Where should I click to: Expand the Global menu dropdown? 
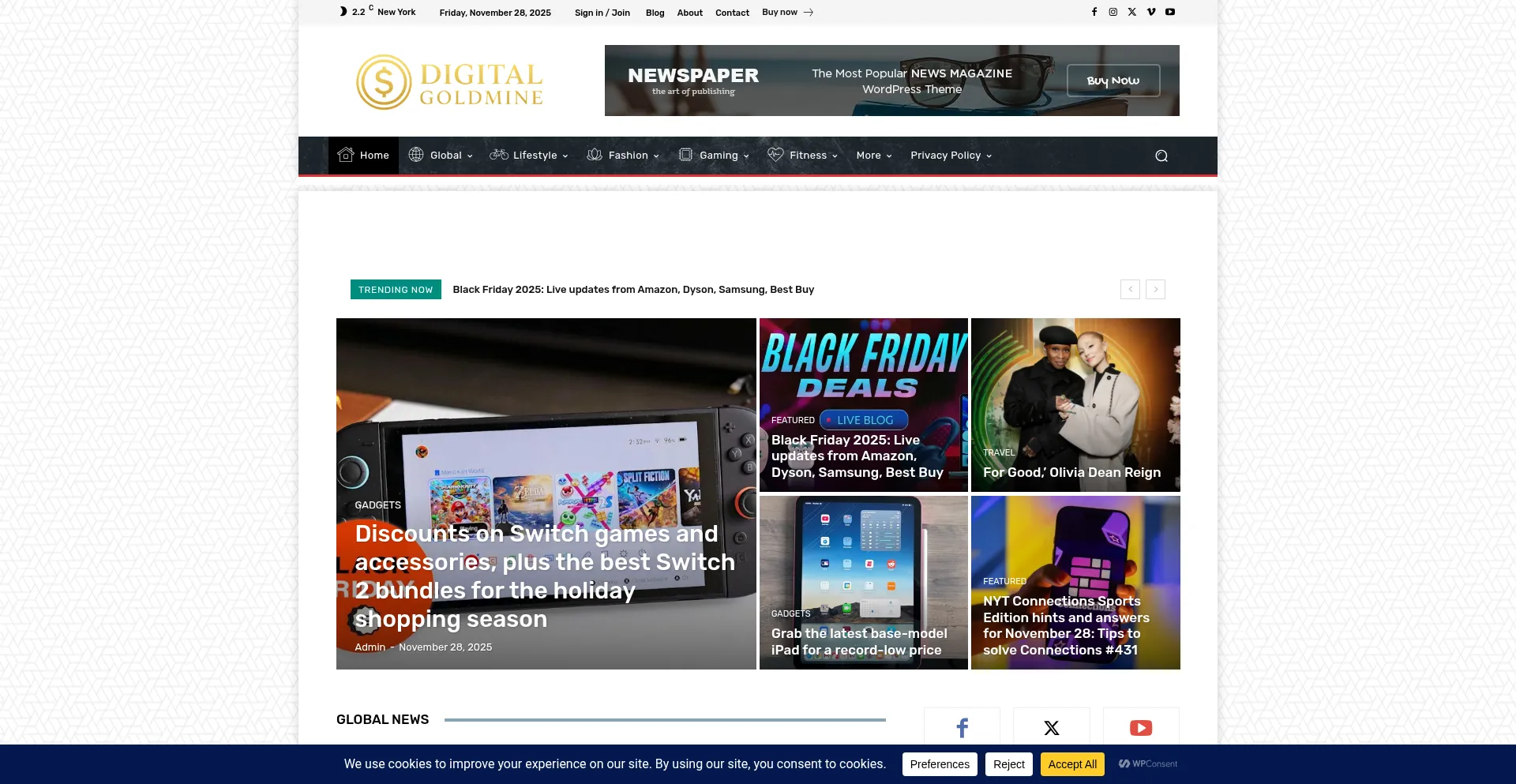pyautogui.click(x=441, y=156)
